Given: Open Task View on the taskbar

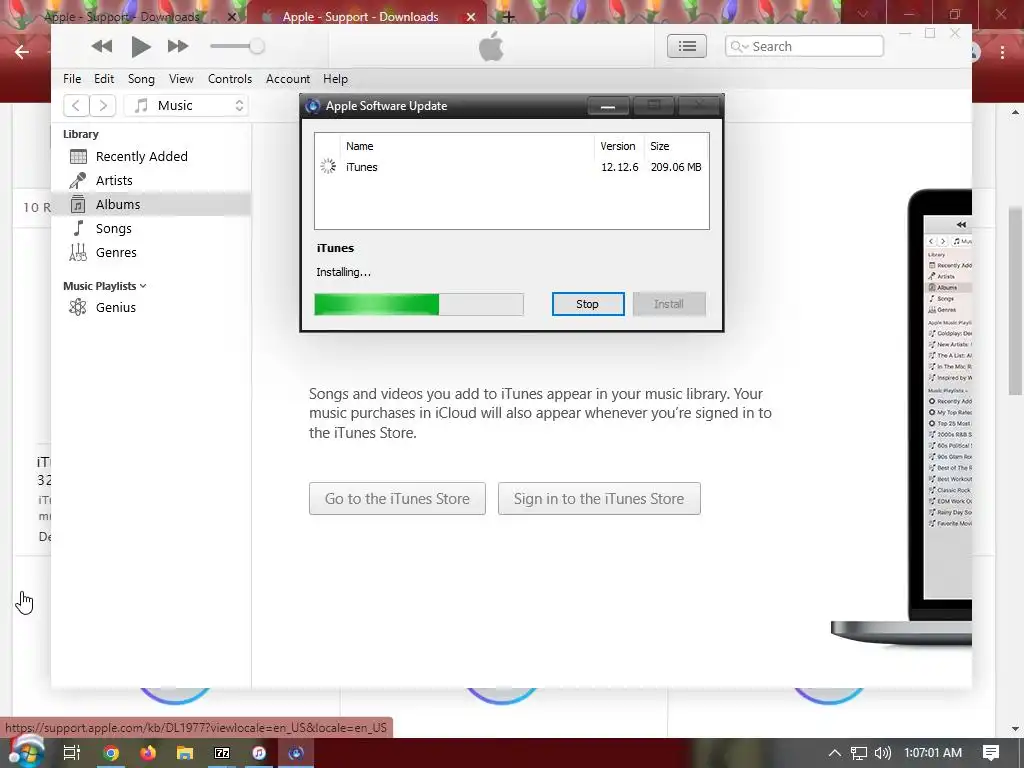Looking at the screenshot, I should (x=72, y=753).
